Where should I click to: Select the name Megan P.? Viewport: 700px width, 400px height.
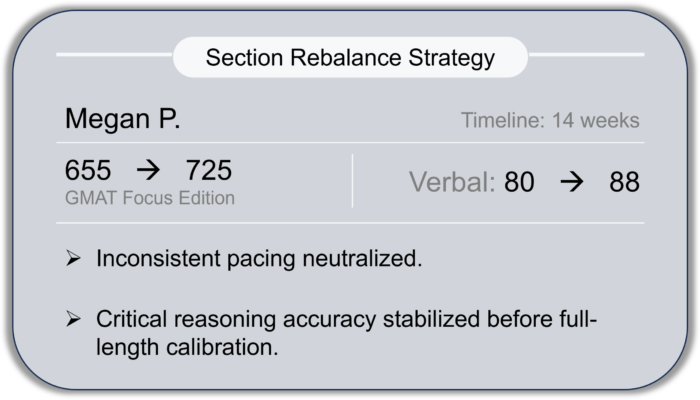pyautogui.click(x=122, y=119)
